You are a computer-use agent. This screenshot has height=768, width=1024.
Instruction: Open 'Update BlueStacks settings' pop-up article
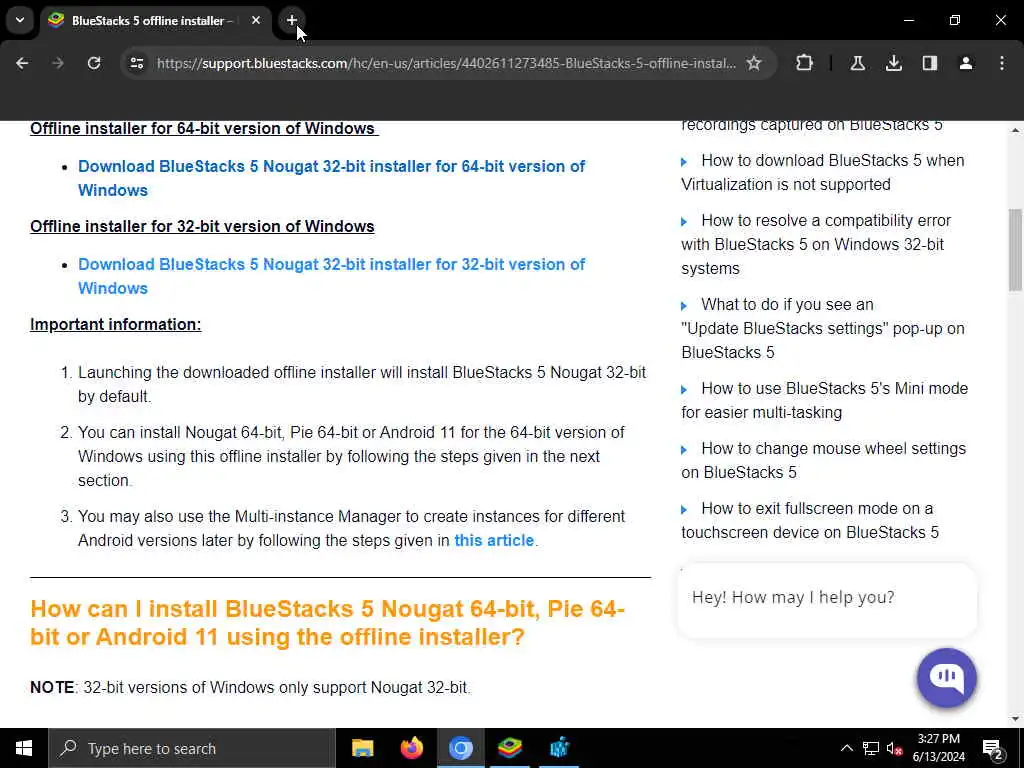click(823, 328)
